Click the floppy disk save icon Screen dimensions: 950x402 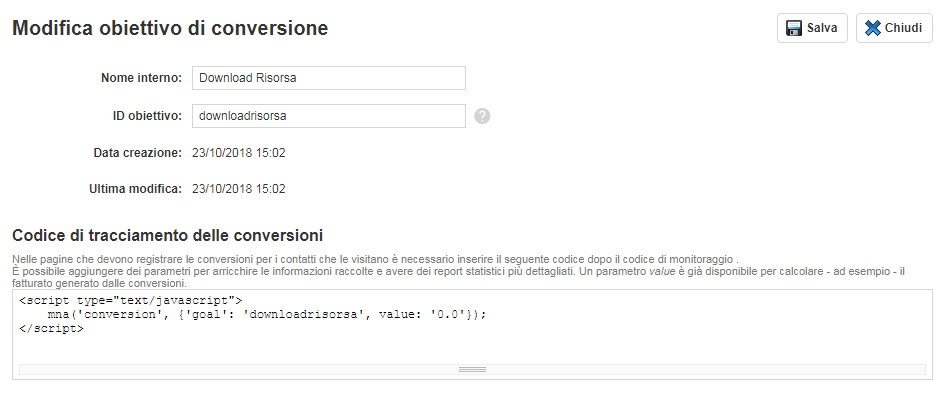(x=794, y=28)
